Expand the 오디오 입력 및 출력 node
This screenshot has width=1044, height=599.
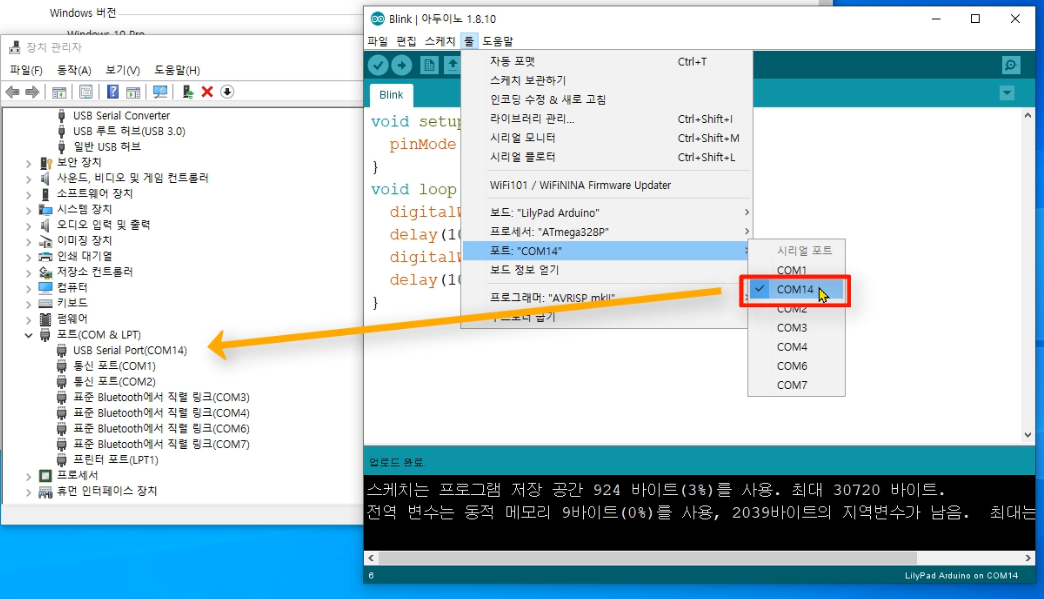click(x=29, y=226)
